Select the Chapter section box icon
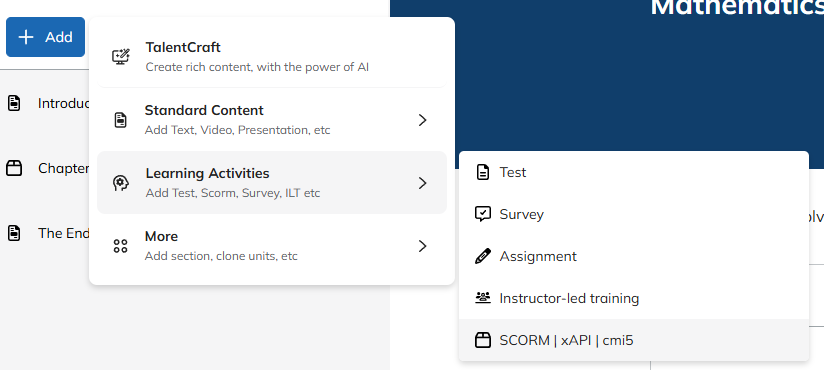The height and width of the screenshot is (370, 824). (x=14, y=168)
